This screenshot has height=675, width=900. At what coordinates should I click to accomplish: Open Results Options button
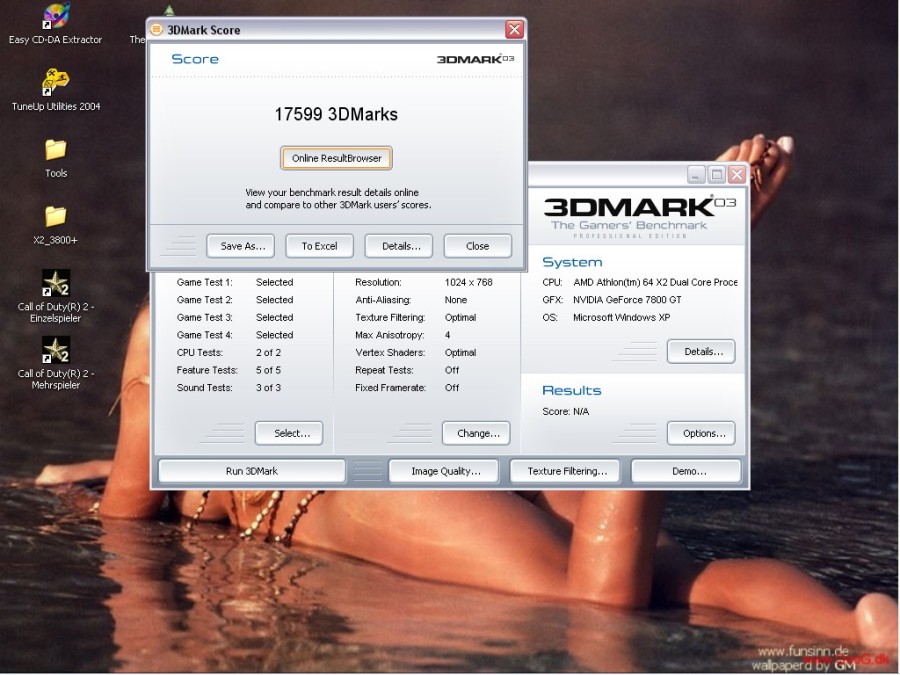[x=701, y=433]
